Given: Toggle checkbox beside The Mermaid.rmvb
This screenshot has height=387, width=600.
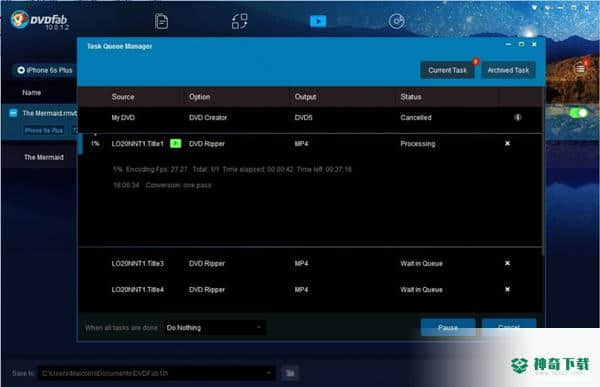Looking at the screenshot, I should 13,113.
